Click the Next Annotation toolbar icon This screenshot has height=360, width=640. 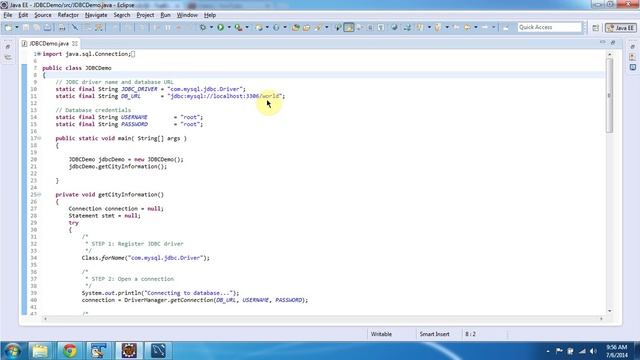[x=420, y=27]
